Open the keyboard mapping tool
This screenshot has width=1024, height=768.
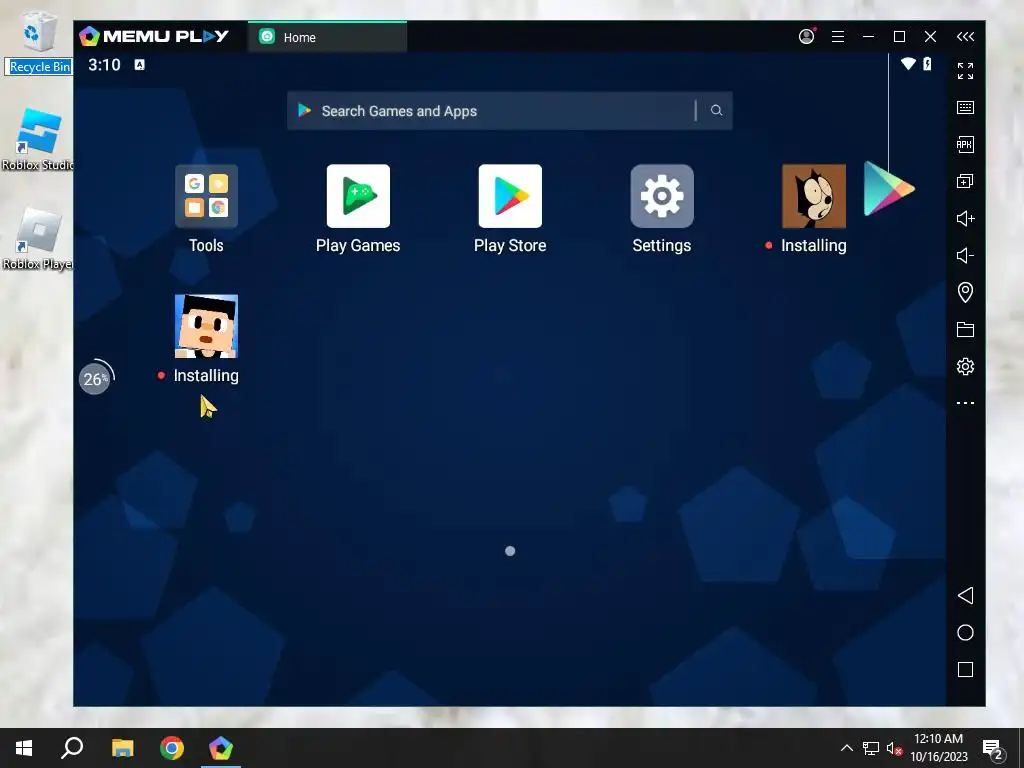pos(965,107)
